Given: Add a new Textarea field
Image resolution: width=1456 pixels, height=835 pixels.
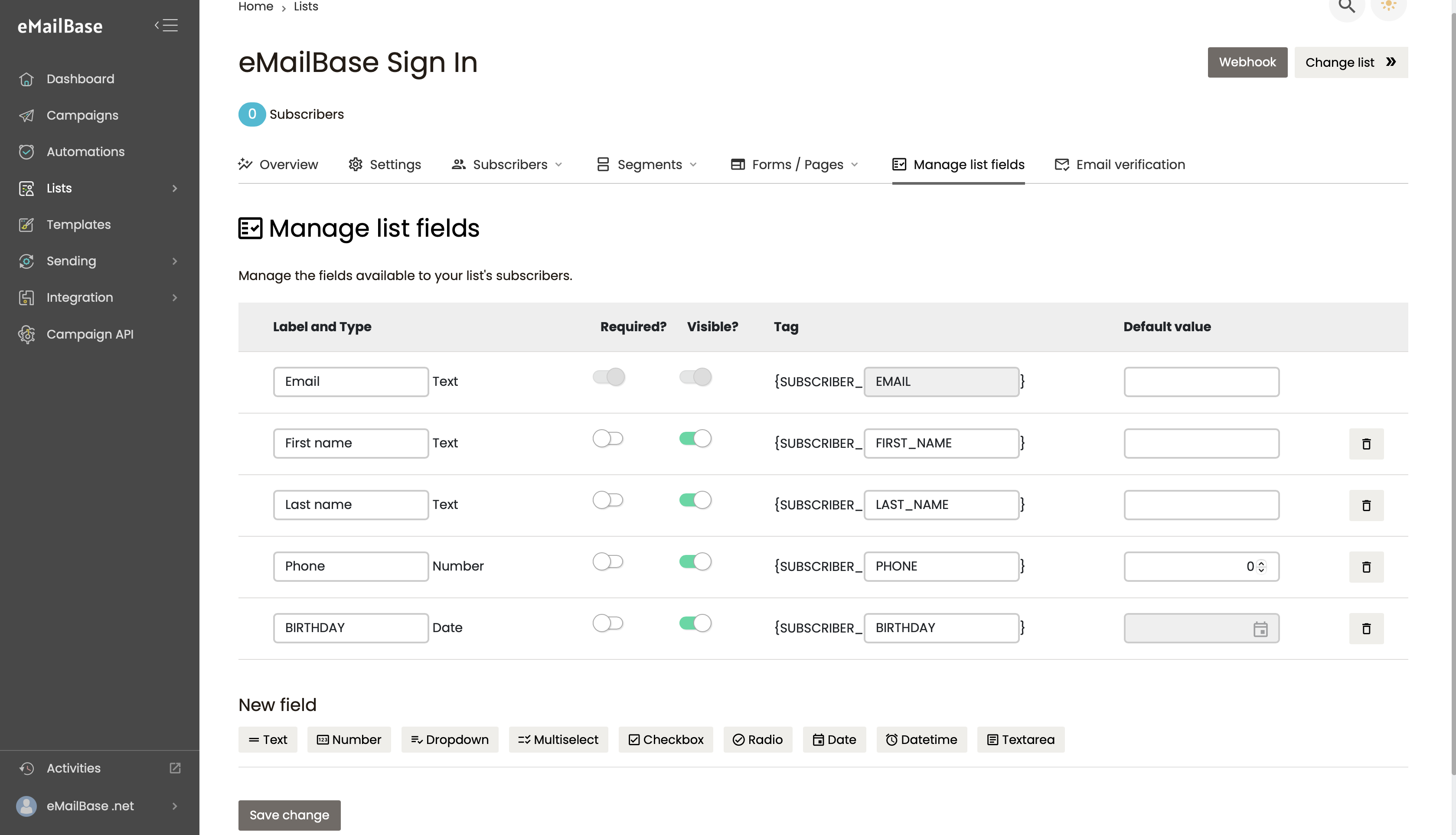Looking at the screenshot, I should click(1020, 740).
